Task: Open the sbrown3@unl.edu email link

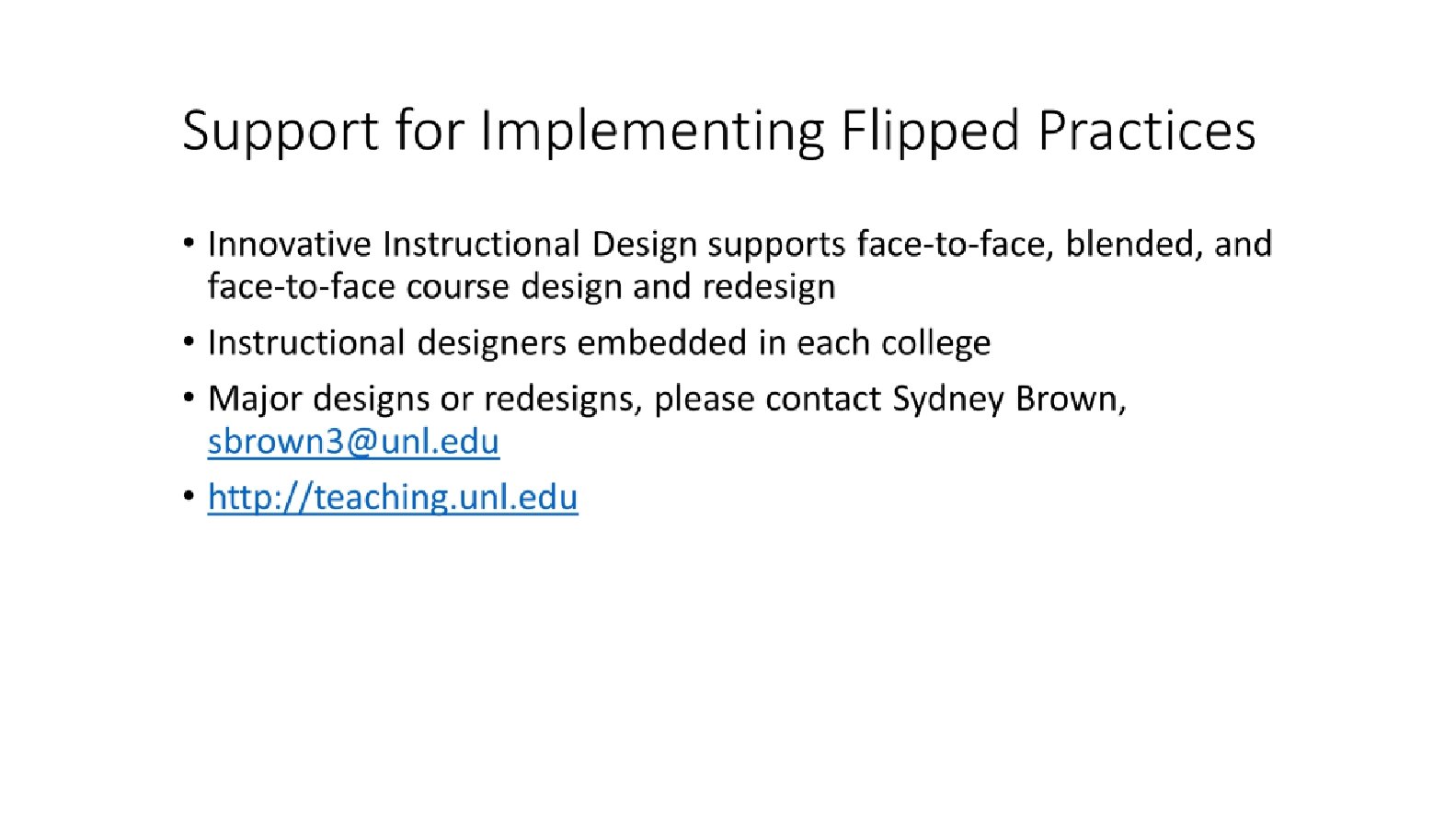Action: (353, 442)
